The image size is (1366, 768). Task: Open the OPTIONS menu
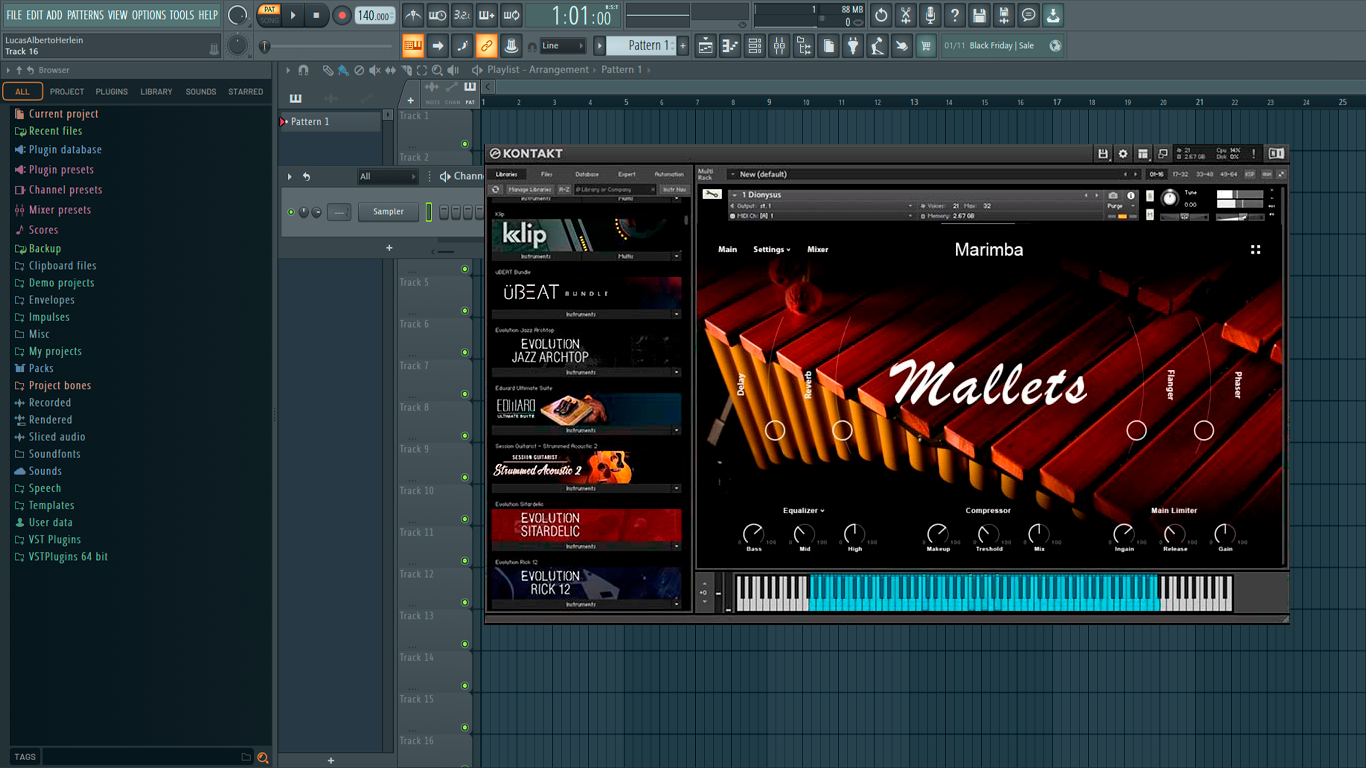click(x=149, y=15)
